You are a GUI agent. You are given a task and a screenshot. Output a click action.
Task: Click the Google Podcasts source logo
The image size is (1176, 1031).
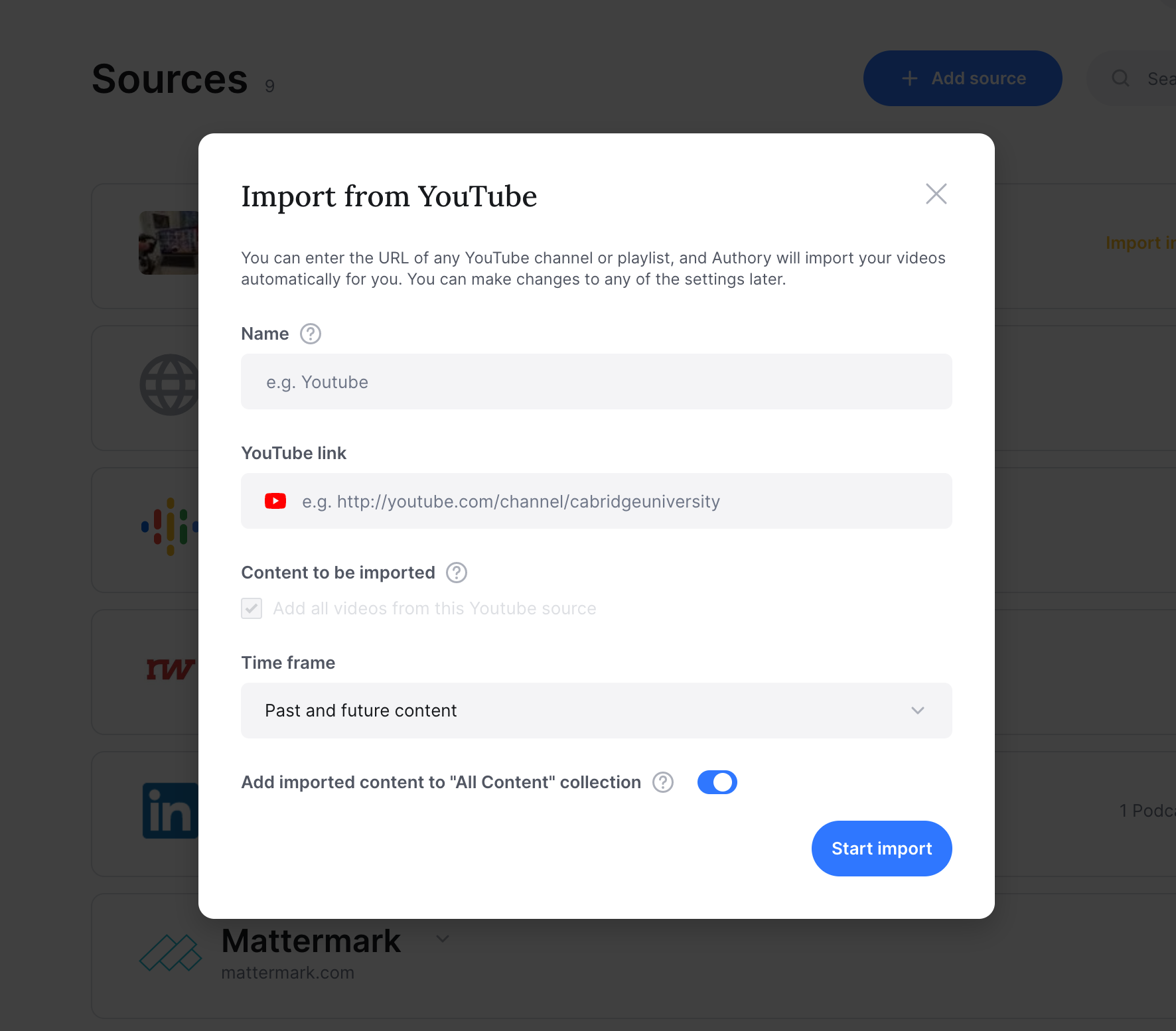pyautogui.click(x=170, y=527)
